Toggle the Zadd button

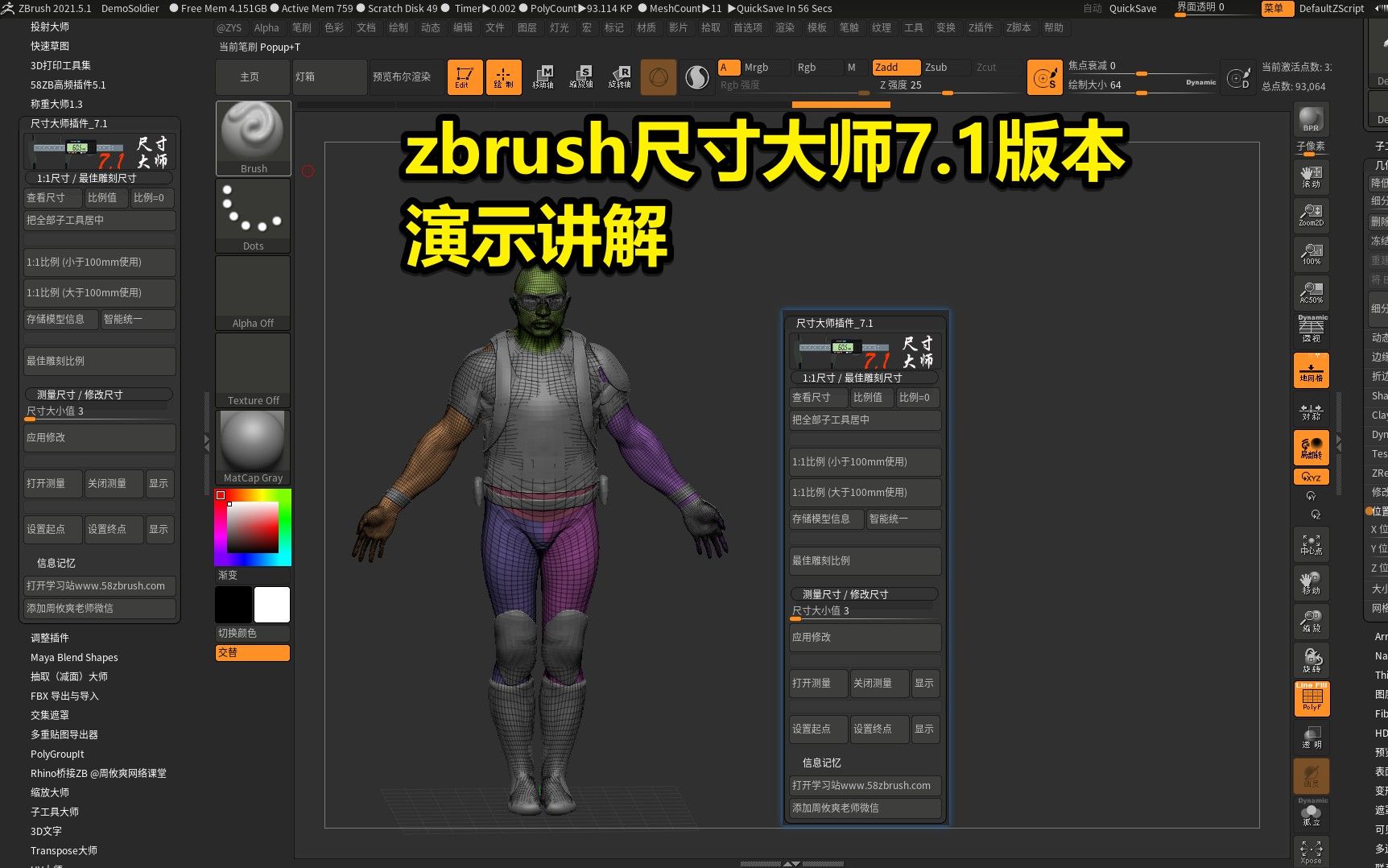896,68
